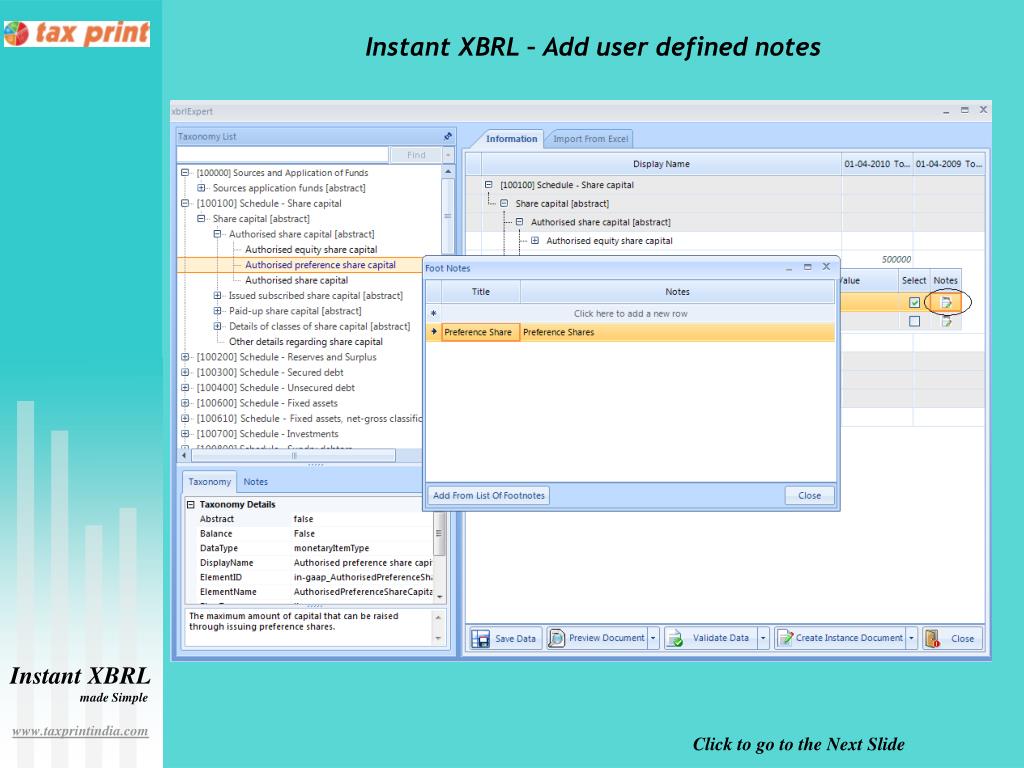Viewport: 1024px width, 768px height.
Task: Click the Notes column header in Foot Notes
Action: click(677, 292)
